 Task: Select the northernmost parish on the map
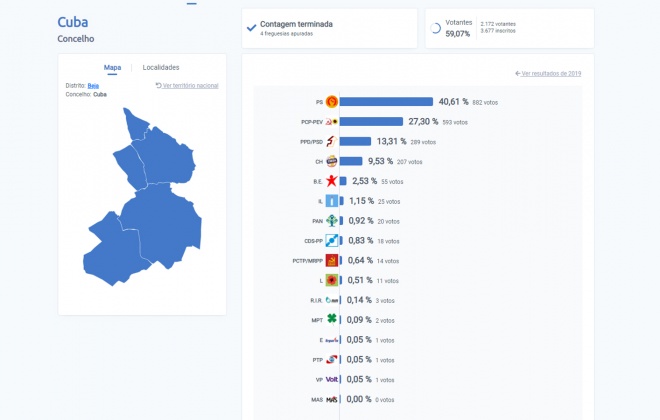coord(136,125)
